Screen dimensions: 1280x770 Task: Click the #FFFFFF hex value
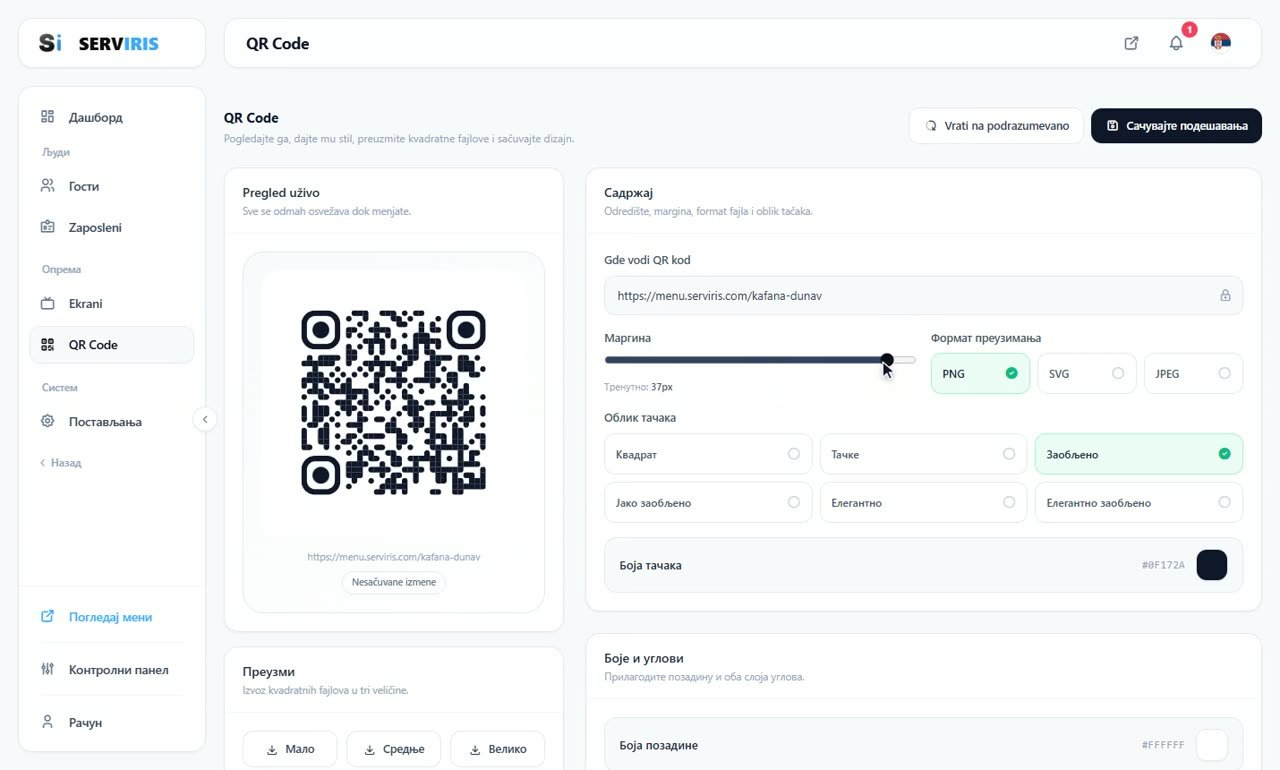1163,745
